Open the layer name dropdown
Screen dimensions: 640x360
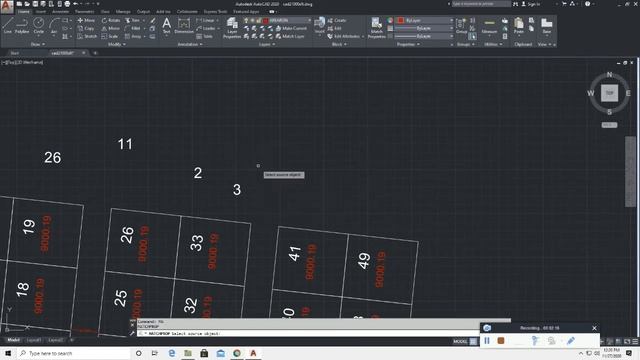278,20
